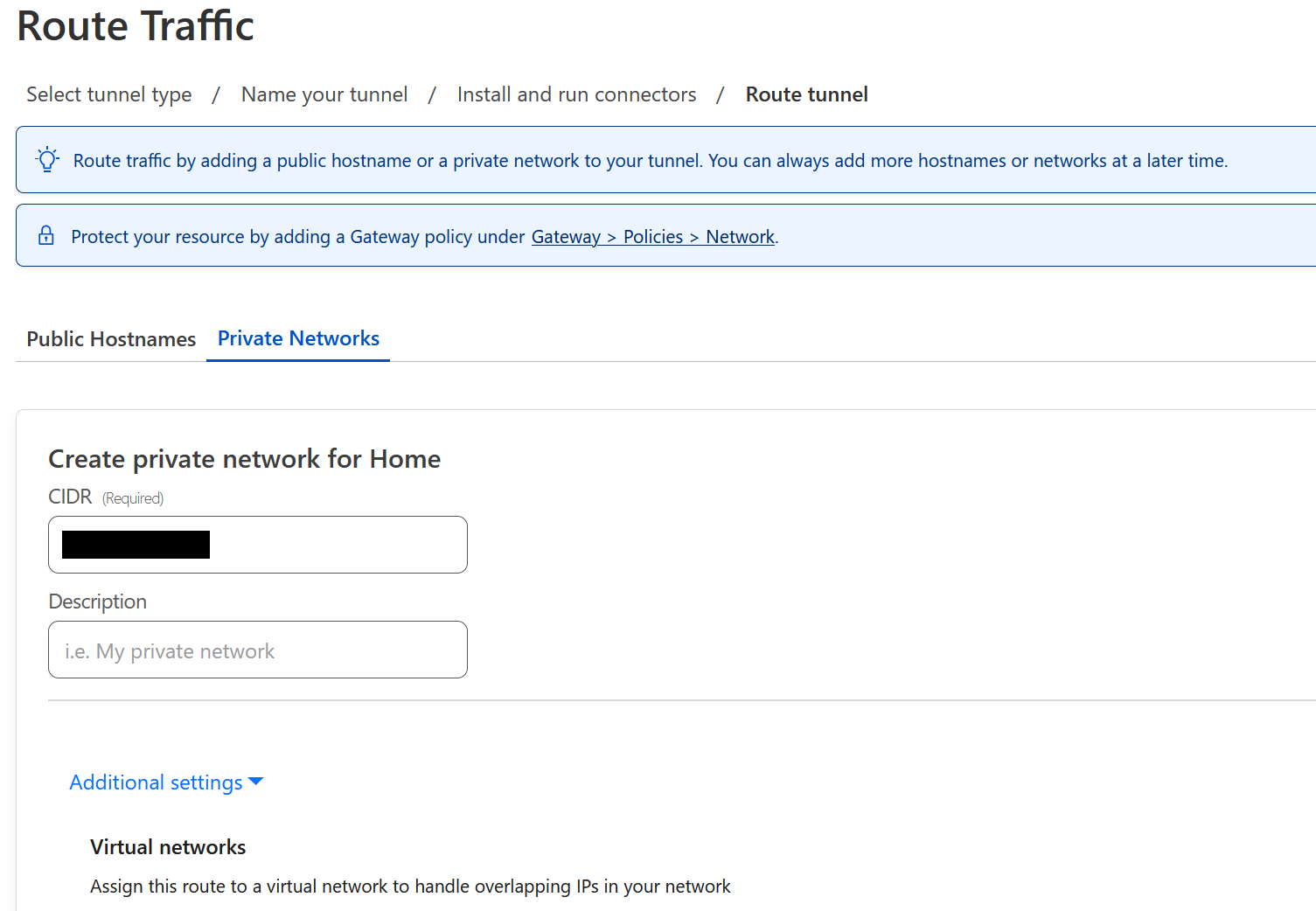Screen dimensions: 1316x911
Task: Select the Private Networks tab
Action: pos(298,338)
